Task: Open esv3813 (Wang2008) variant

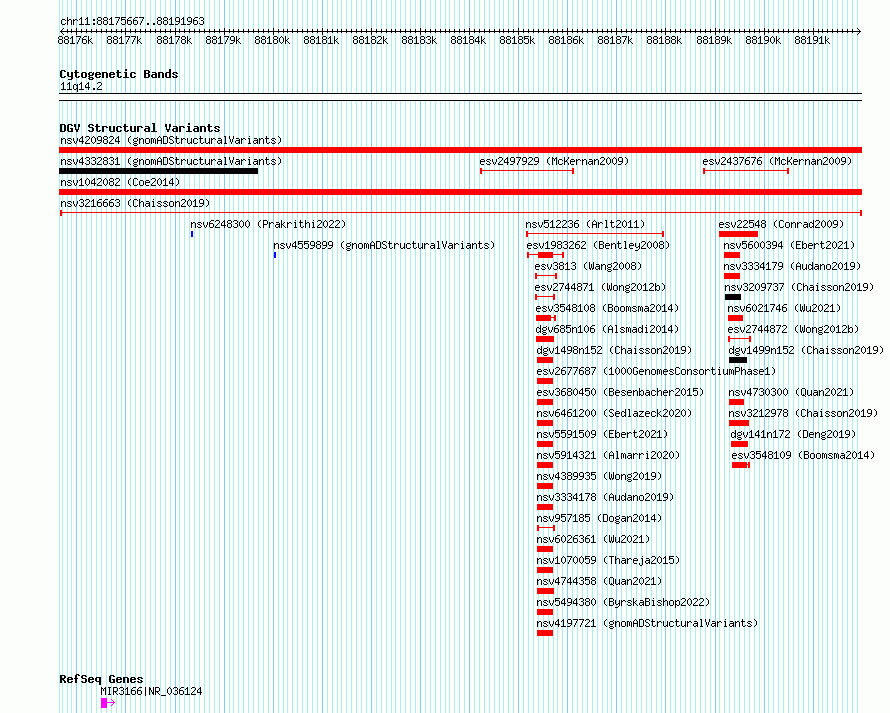Action: point(588,266)
